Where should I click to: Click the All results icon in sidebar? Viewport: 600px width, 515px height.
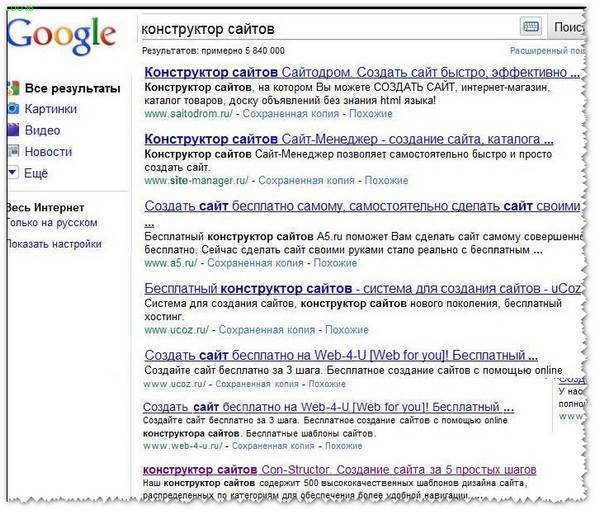pyautogui.click(x=13, y=88)
